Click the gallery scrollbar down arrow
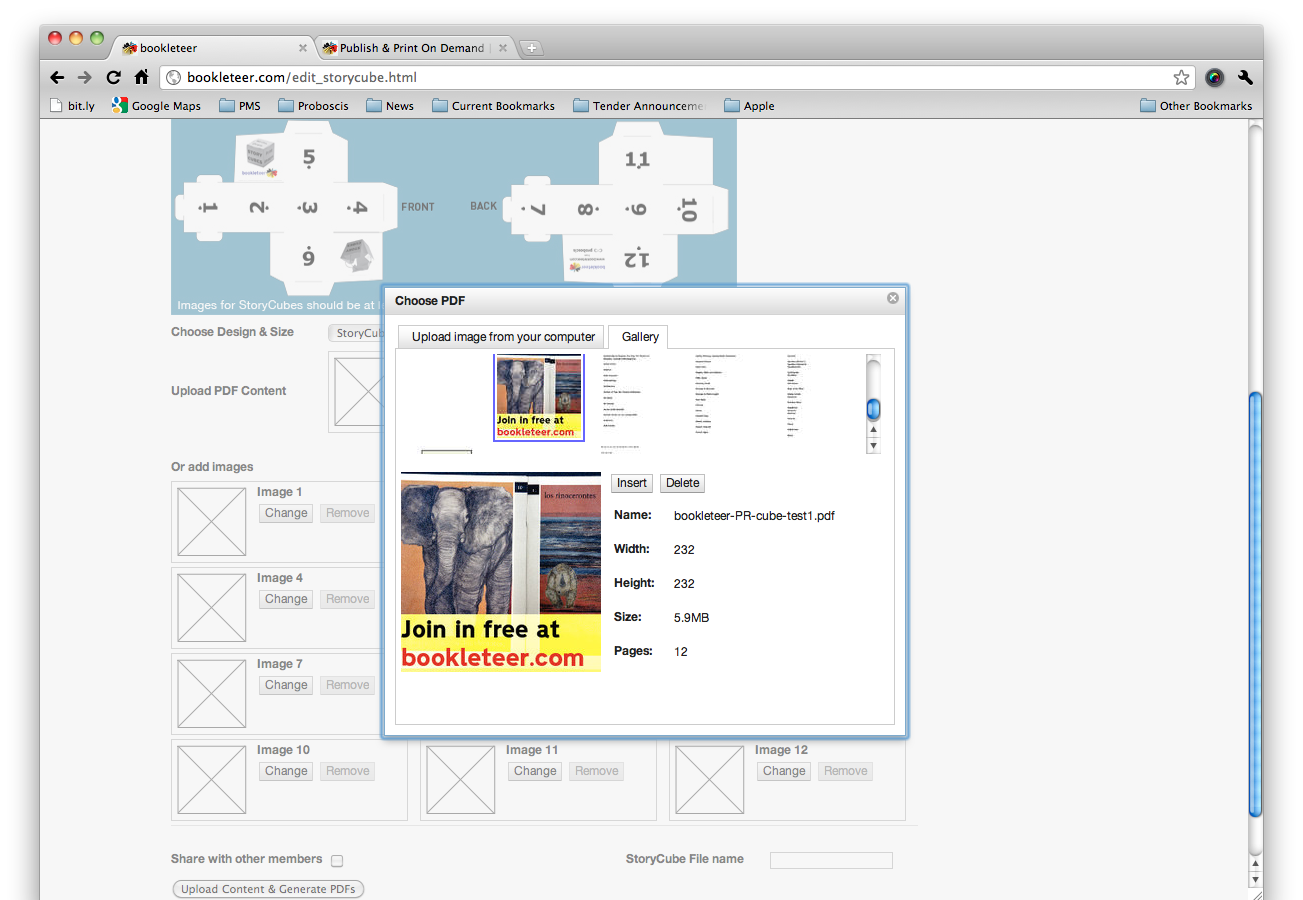This screenshot has height=900, width=1303. point(874,445)
